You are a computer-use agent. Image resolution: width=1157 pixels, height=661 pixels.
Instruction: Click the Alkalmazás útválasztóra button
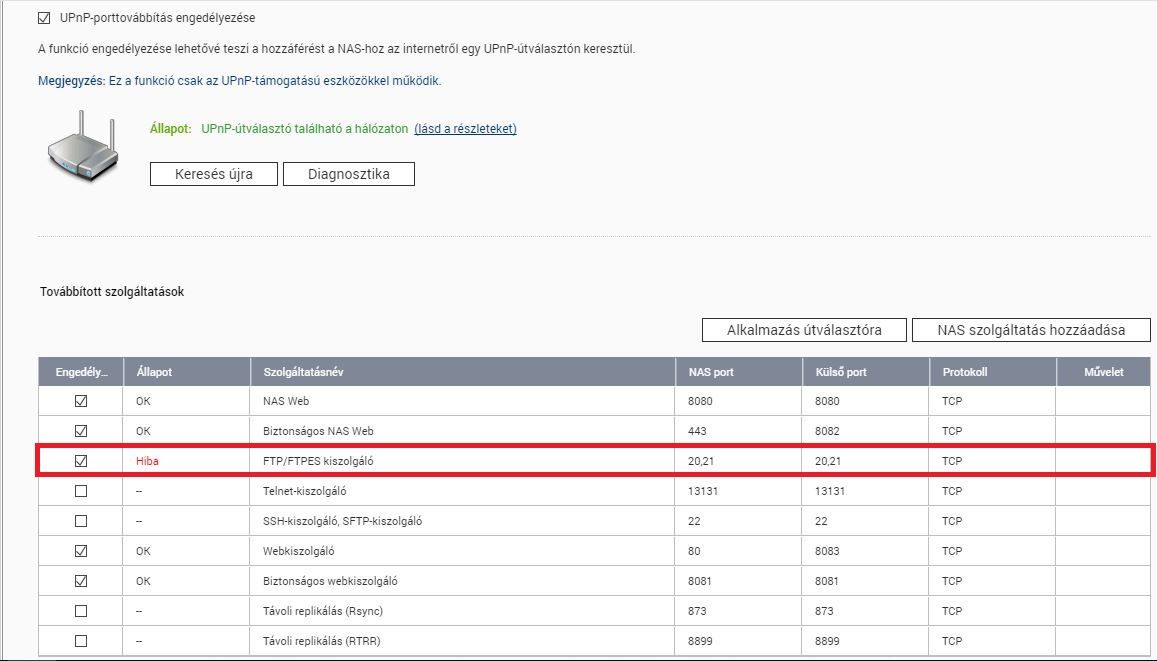pos(804,330)
